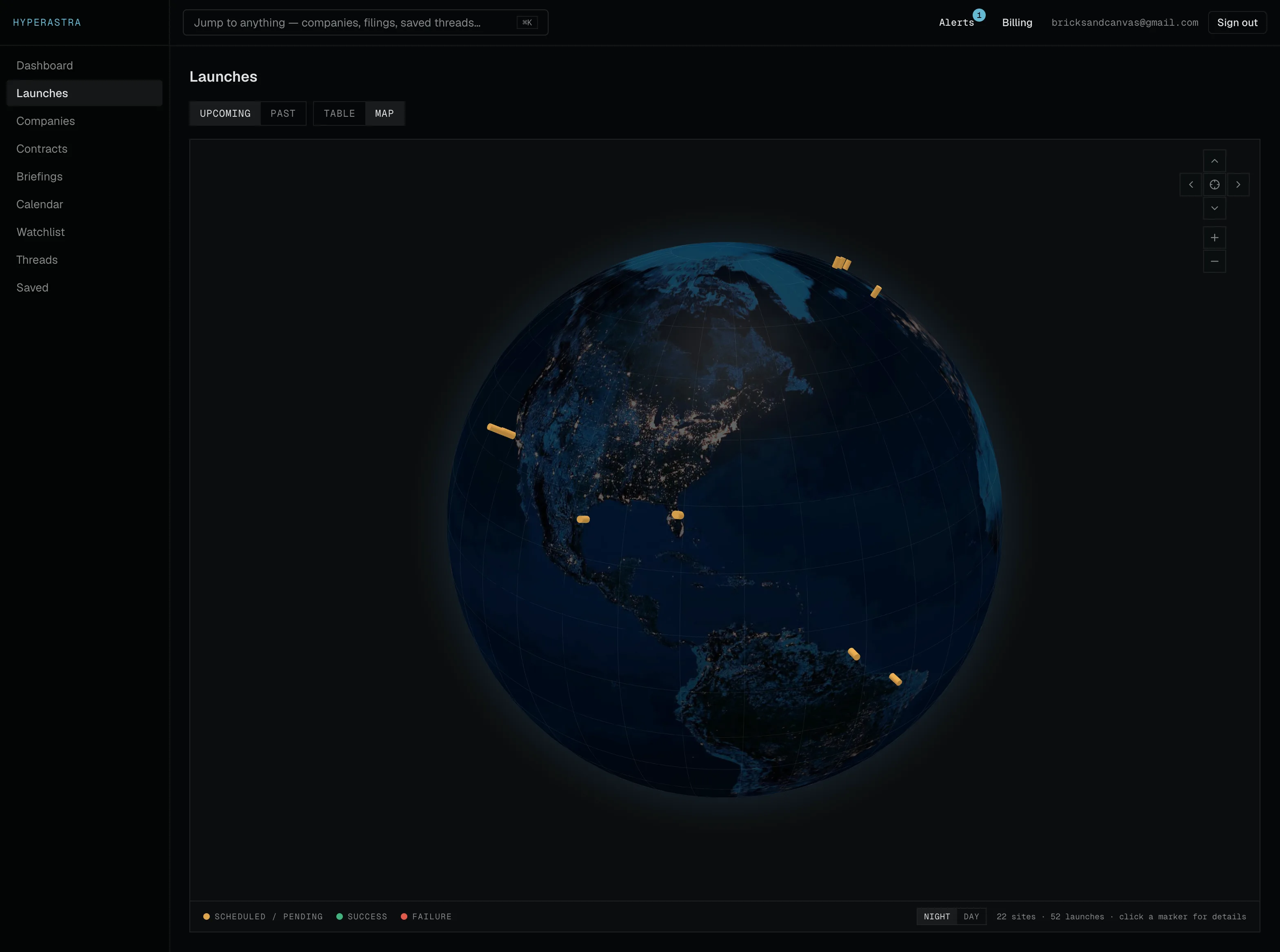This screenshot has width=1280, height=952.
Task: Click the Florida launch site marker
Action: pyautogui.click(x=678, y=515)
